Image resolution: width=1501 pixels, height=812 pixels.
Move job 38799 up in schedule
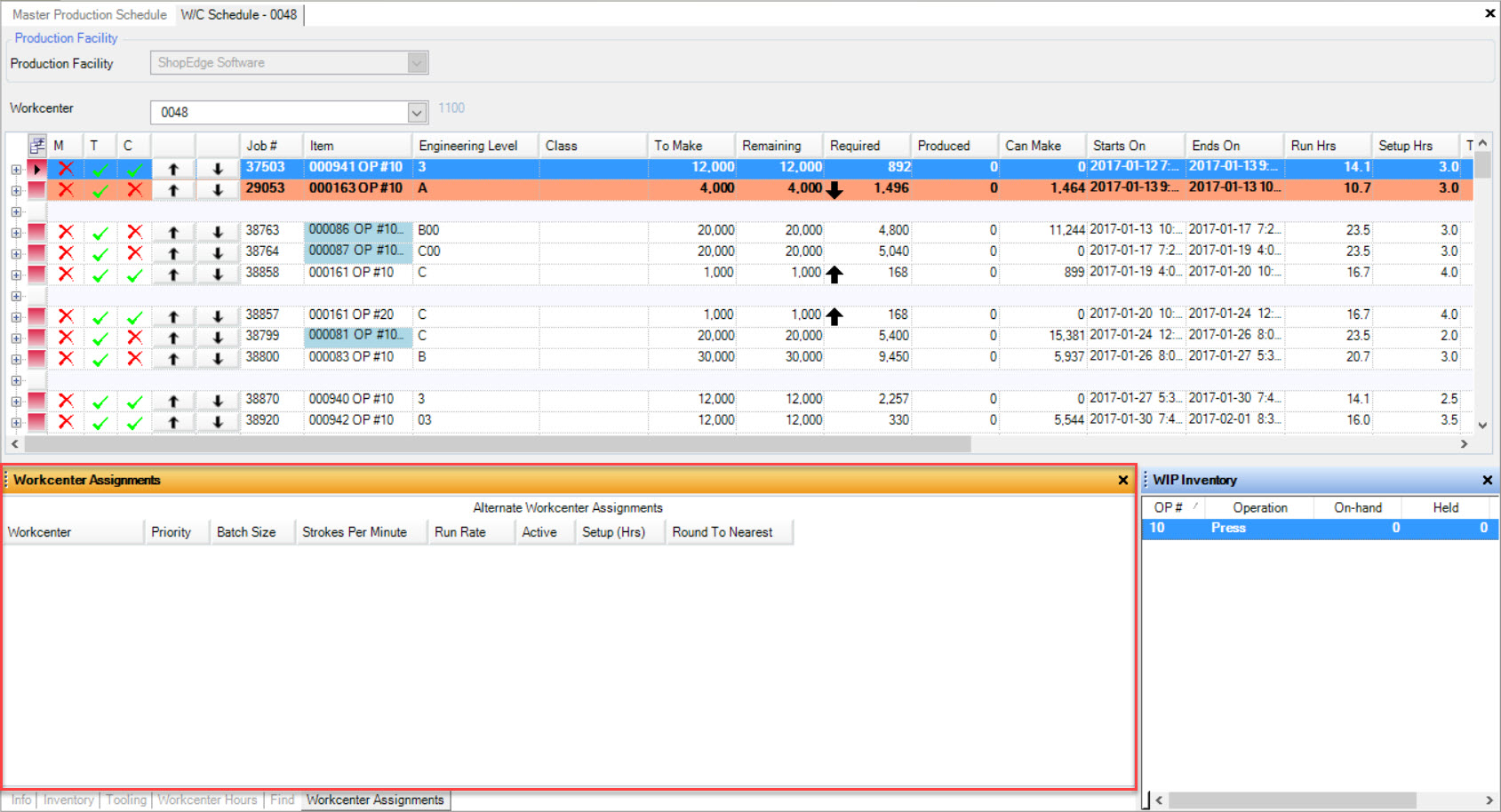pos(173,338)
